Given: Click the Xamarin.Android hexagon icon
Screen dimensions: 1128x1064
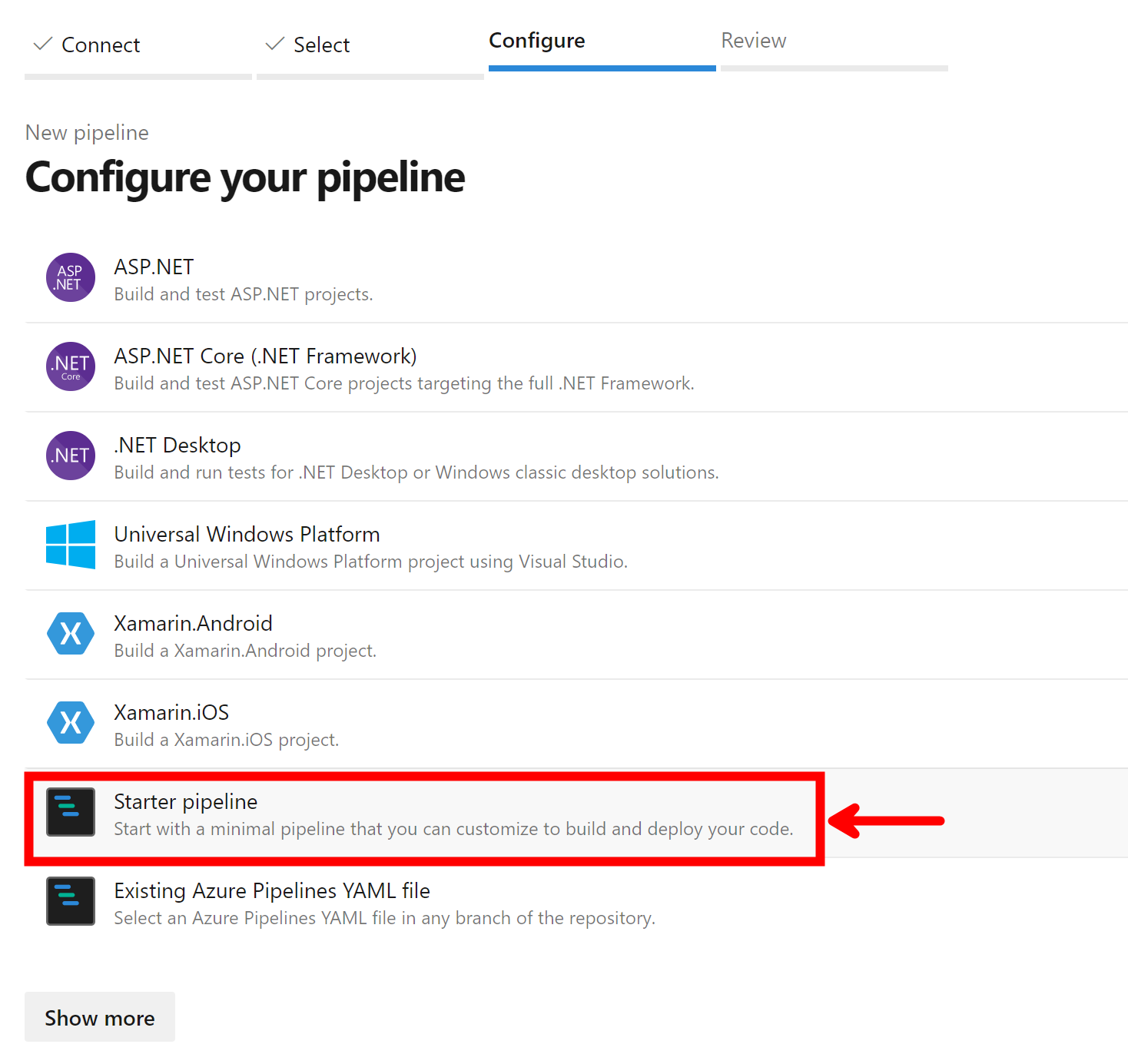Looking at the screenshot, I should click(x=71, y=634).
